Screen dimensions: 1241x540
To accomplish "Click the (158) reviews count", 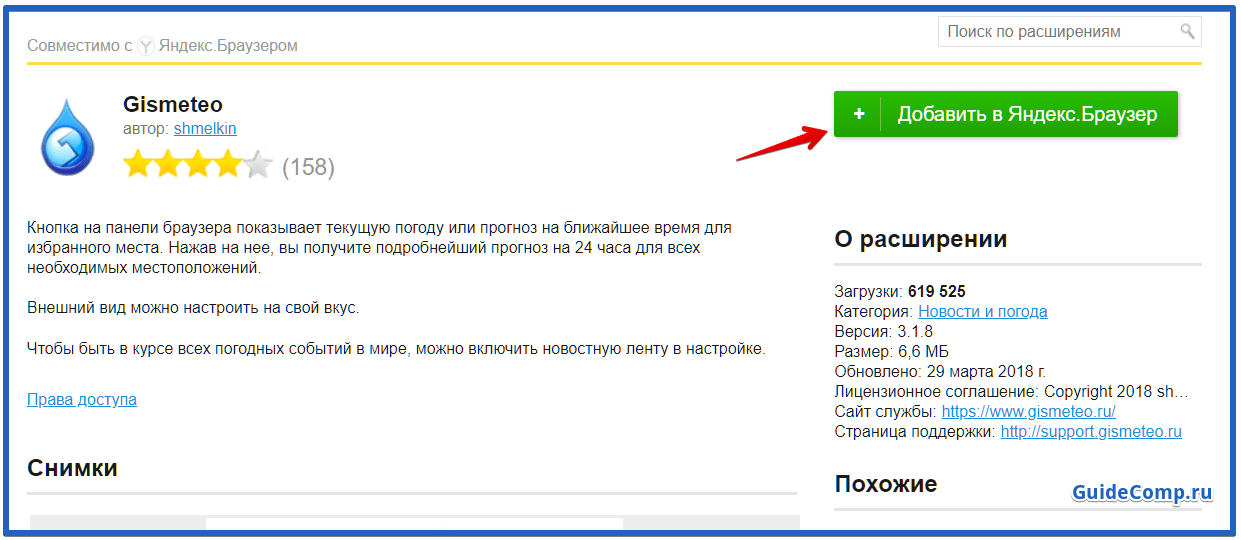I will 308,167.
